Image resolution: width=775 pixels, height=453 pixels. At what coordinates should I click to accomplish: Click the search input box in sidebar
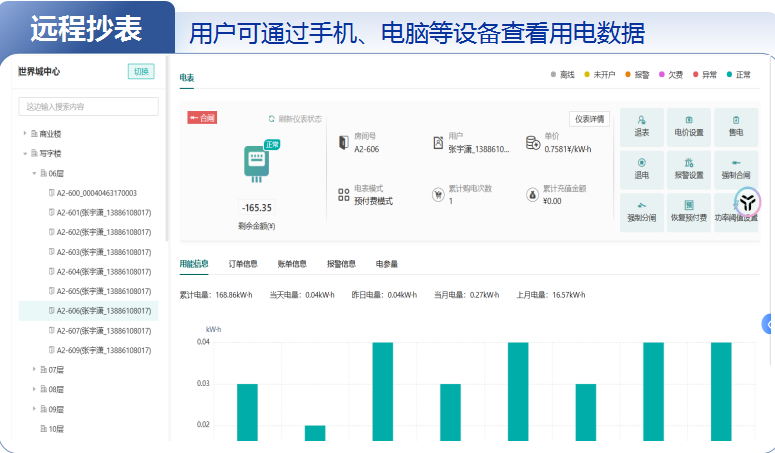[88, 107]
